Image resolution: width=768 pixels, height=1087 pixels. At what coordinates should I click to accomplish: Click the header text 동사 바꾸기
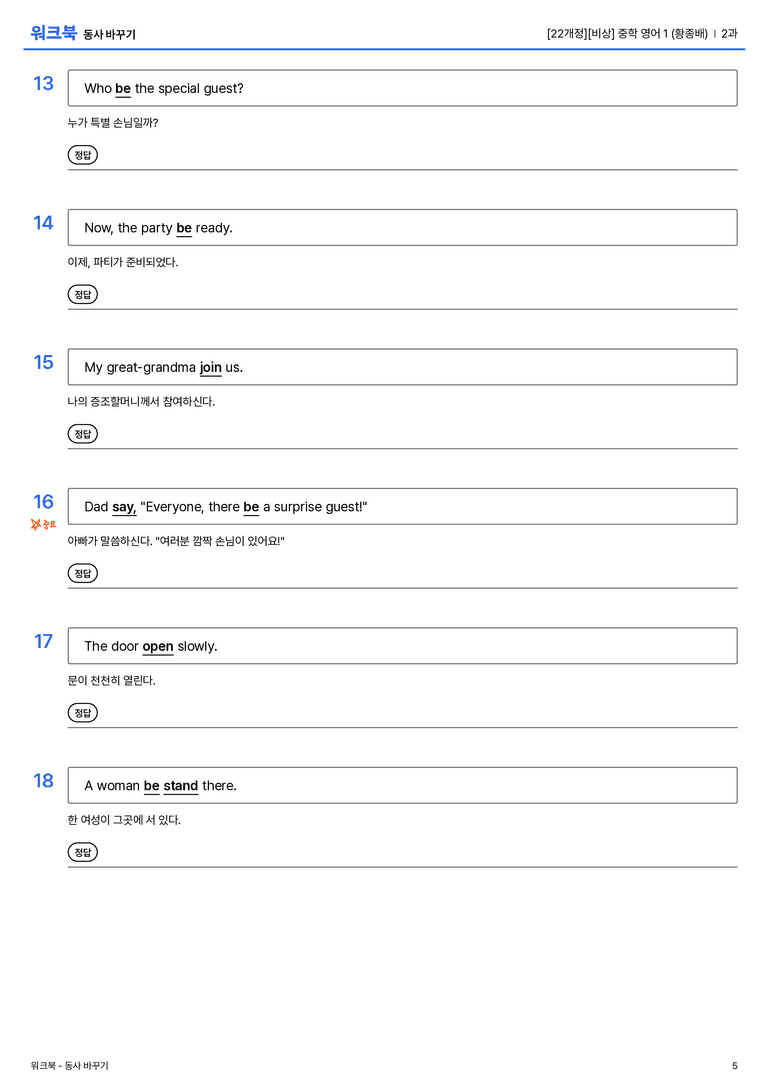click(110, 34)
